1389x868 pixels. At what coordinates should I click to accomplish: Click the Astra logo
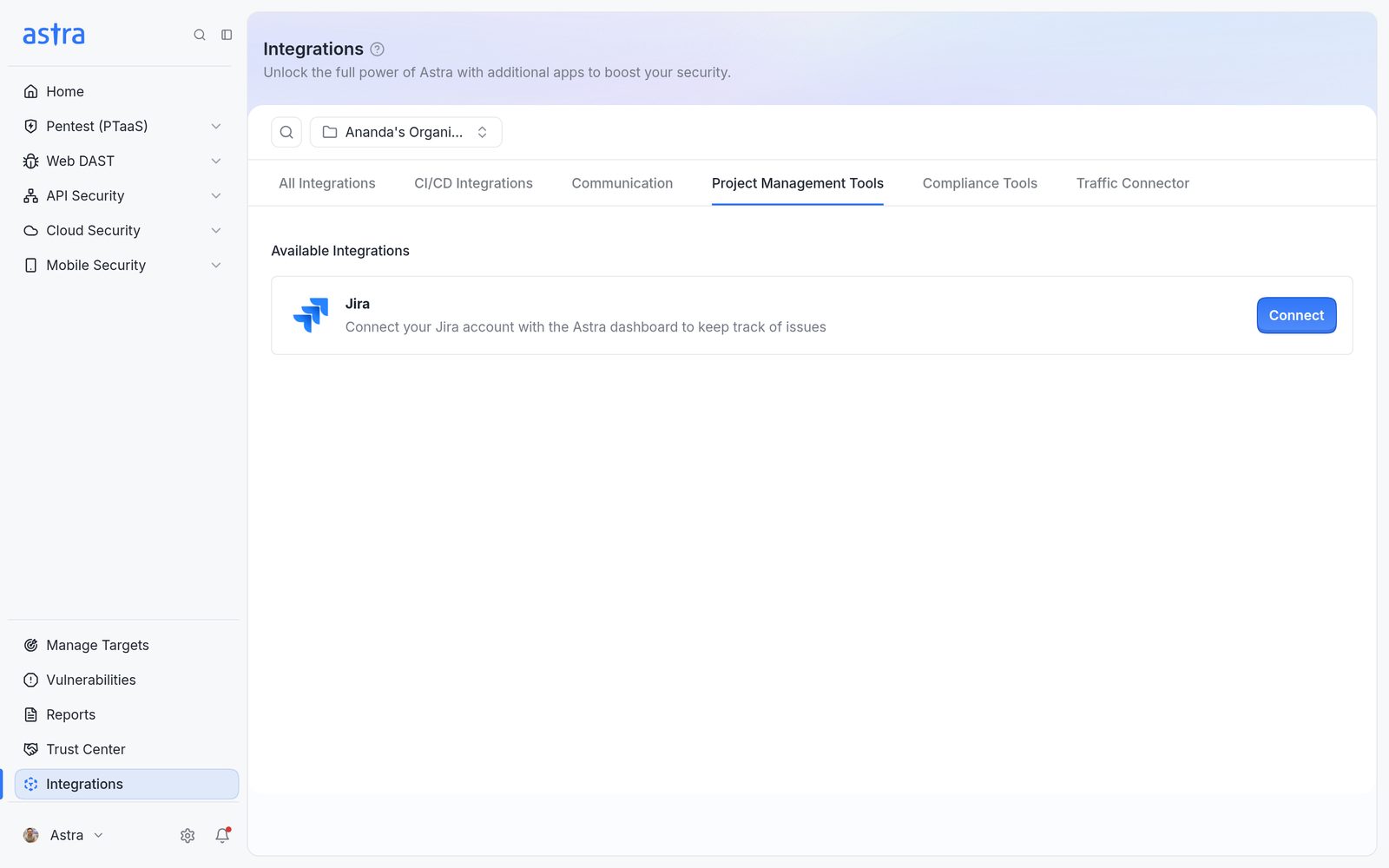pos(54,35)
